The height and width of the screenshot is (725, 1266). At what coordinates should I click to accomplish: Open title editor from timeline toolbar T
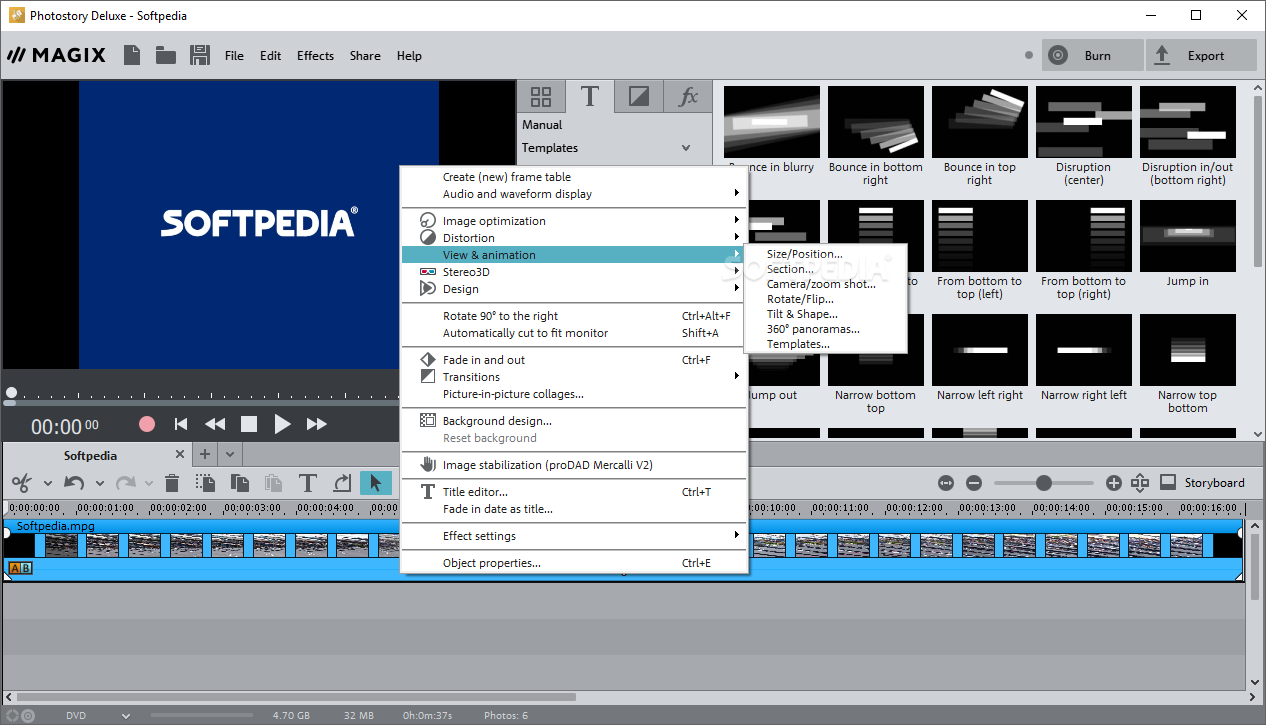click(308, 483)
